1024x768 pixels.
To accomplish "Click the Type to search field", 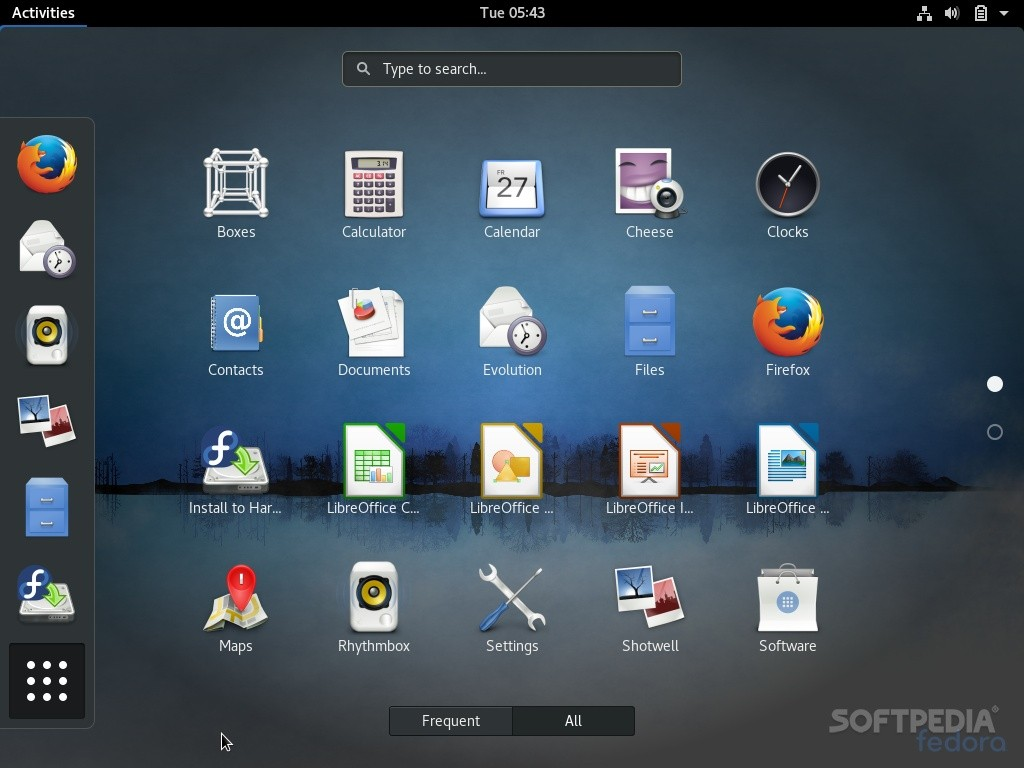I will pos(512,69).
